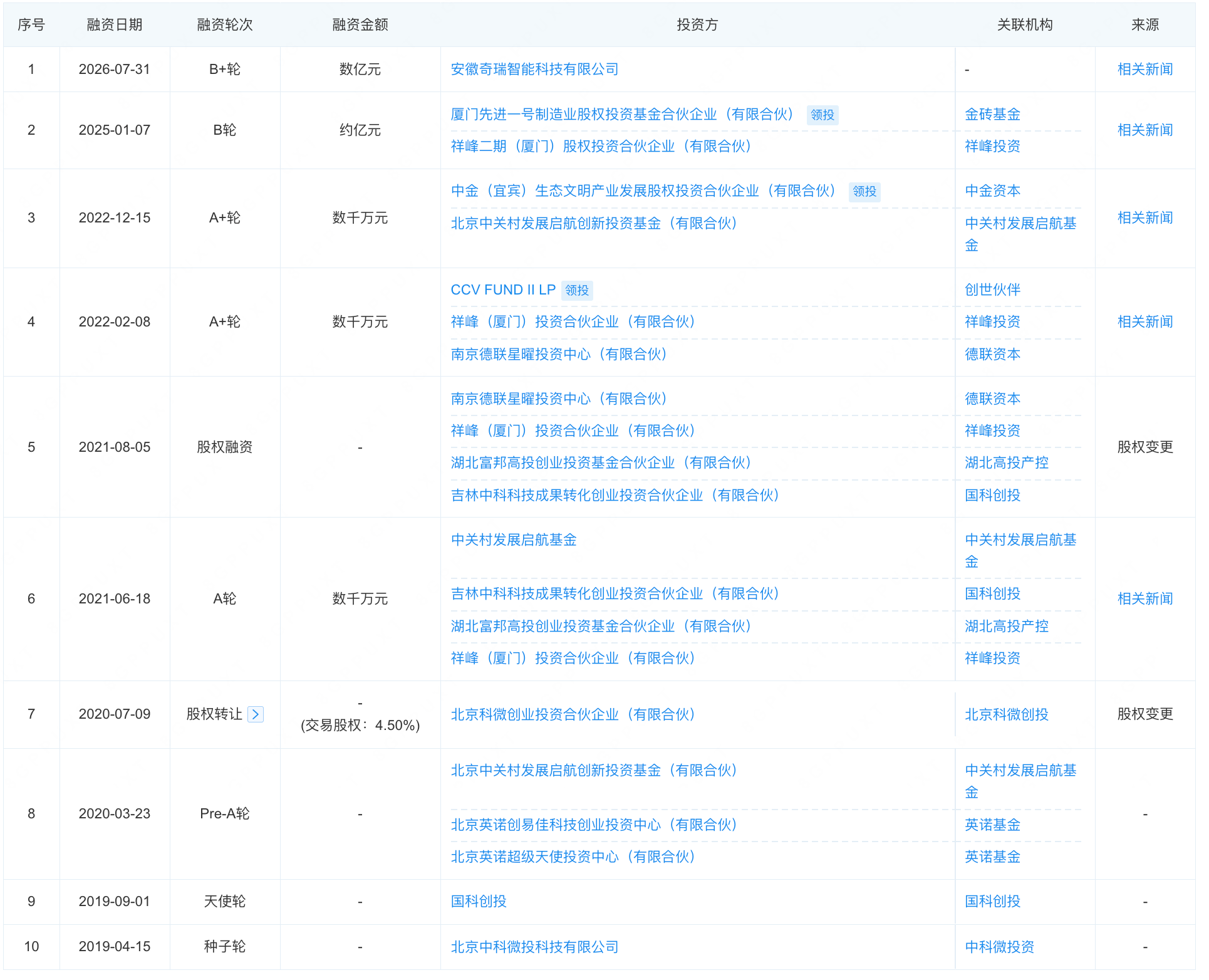Open investor 中关村发展启航基金 in A轮 row
This screenshot has height=980, width=1209.
point(514,540)
